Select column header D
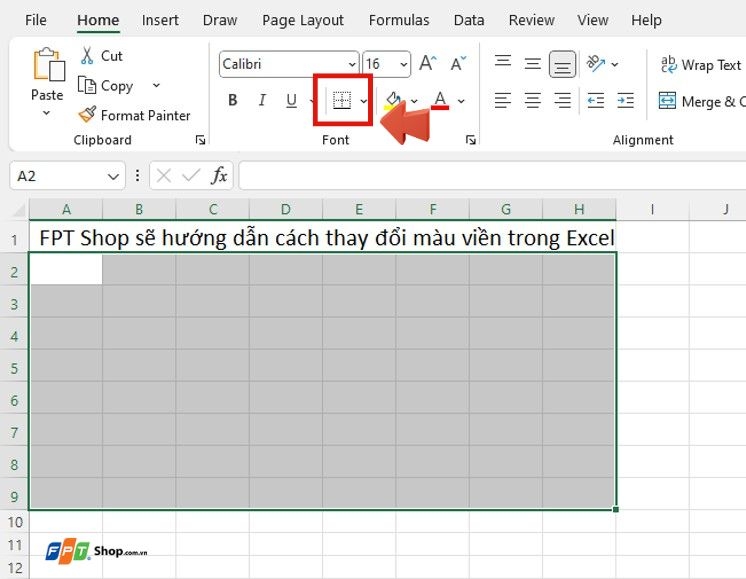746x579 pixels. (x=285, y=209)
